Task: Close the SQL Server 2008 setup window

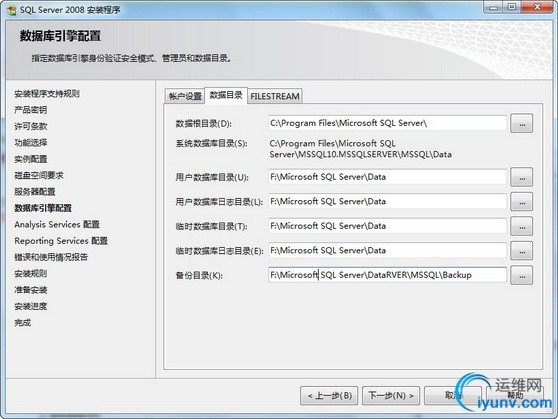Action: 537,7
